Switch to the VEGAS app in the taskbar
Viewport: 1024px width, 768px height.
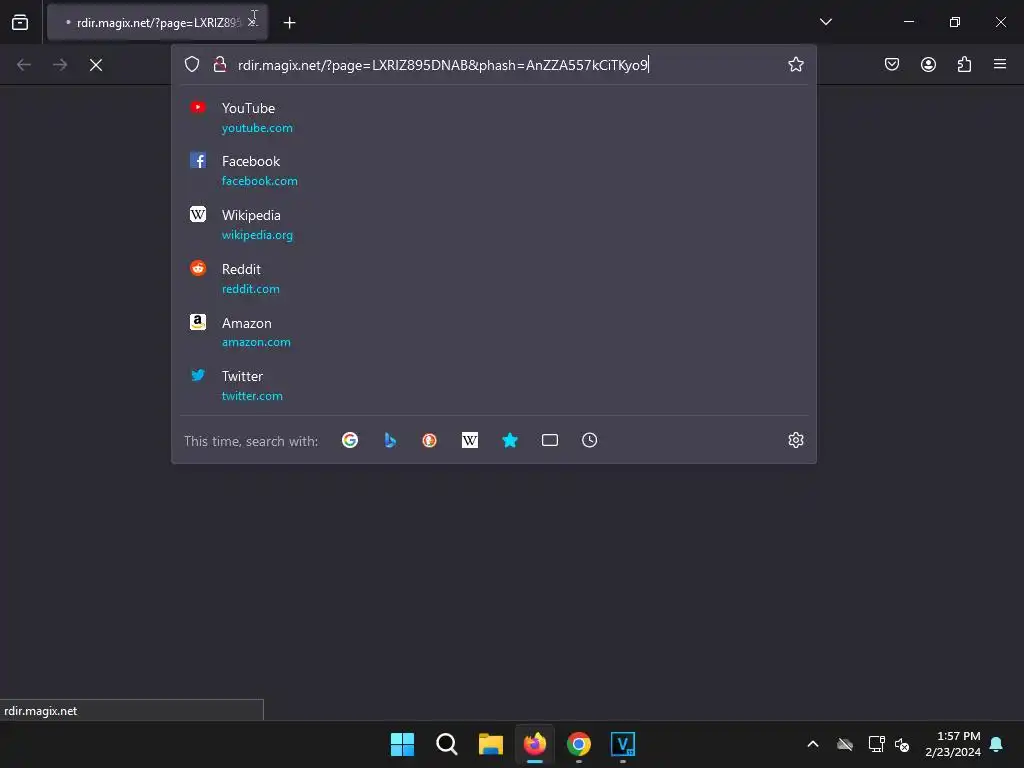click(x=623, y=744)
